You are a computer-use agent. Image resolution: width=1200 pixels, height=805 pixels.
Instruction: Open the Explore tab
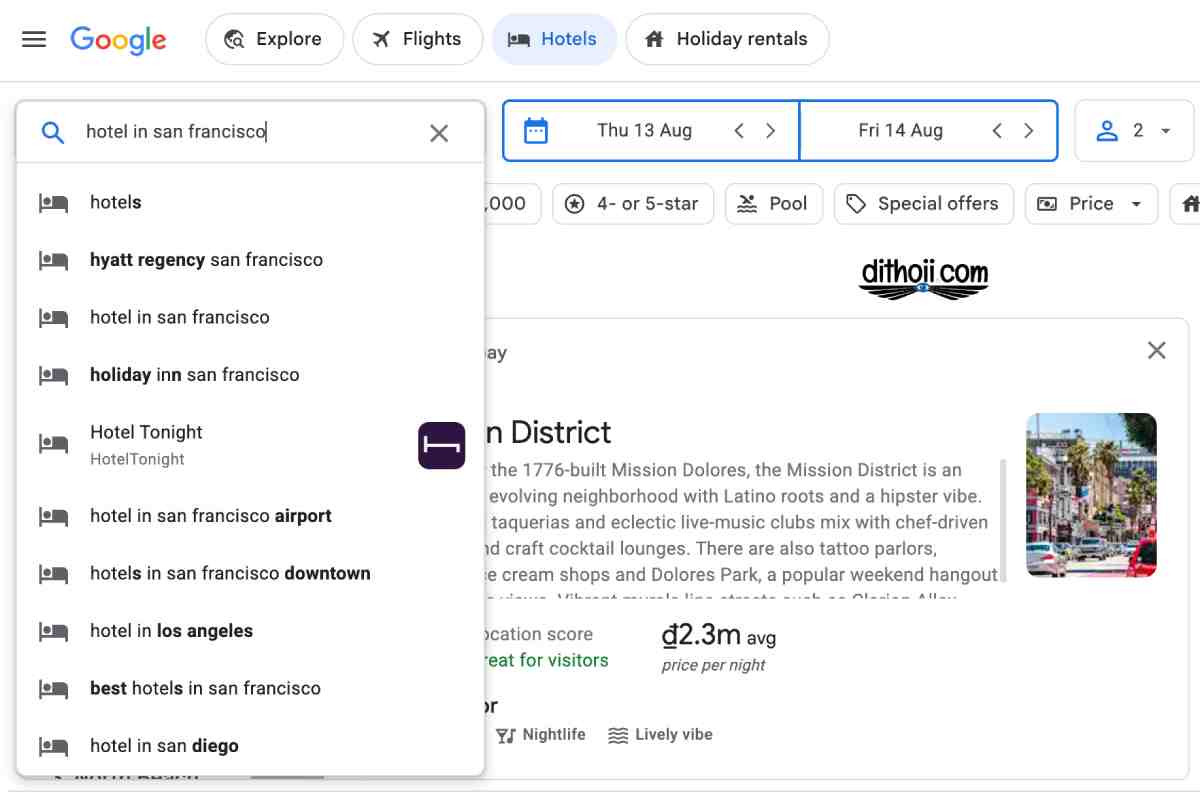[274, 39]
